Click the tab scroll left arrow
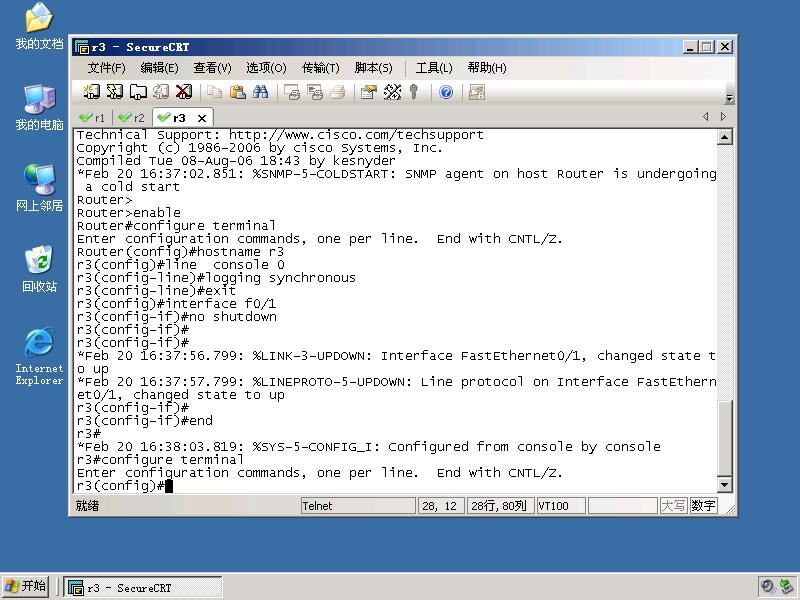The width and height of the screenshot is (800, 600). coord(706,116)
